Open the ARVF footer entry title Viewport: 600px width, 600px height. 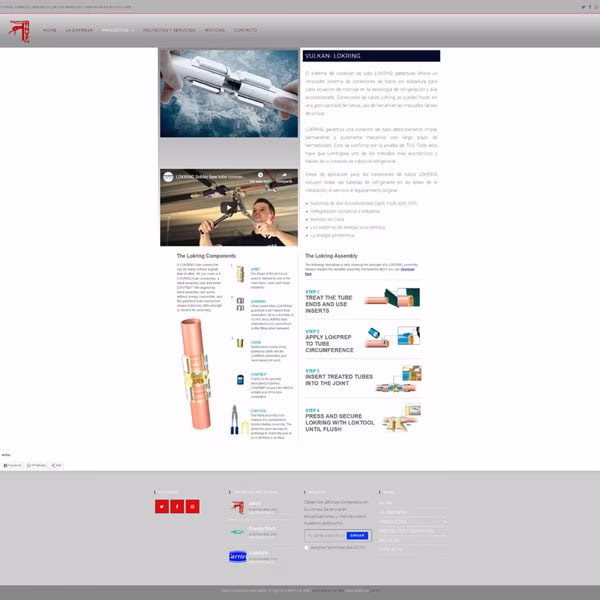(x=254, y=504)
